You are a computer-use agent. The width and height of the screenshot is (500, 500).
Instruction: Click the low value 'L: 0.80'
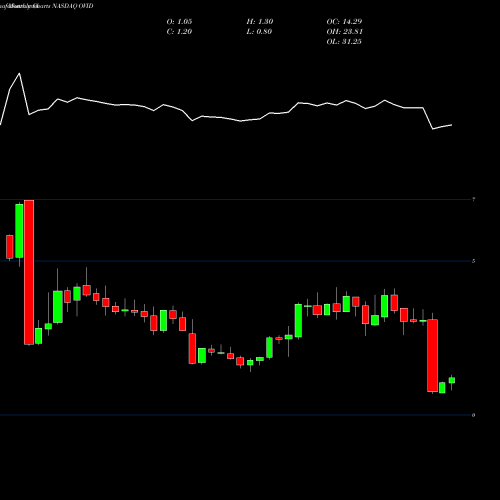pos(259,32)
